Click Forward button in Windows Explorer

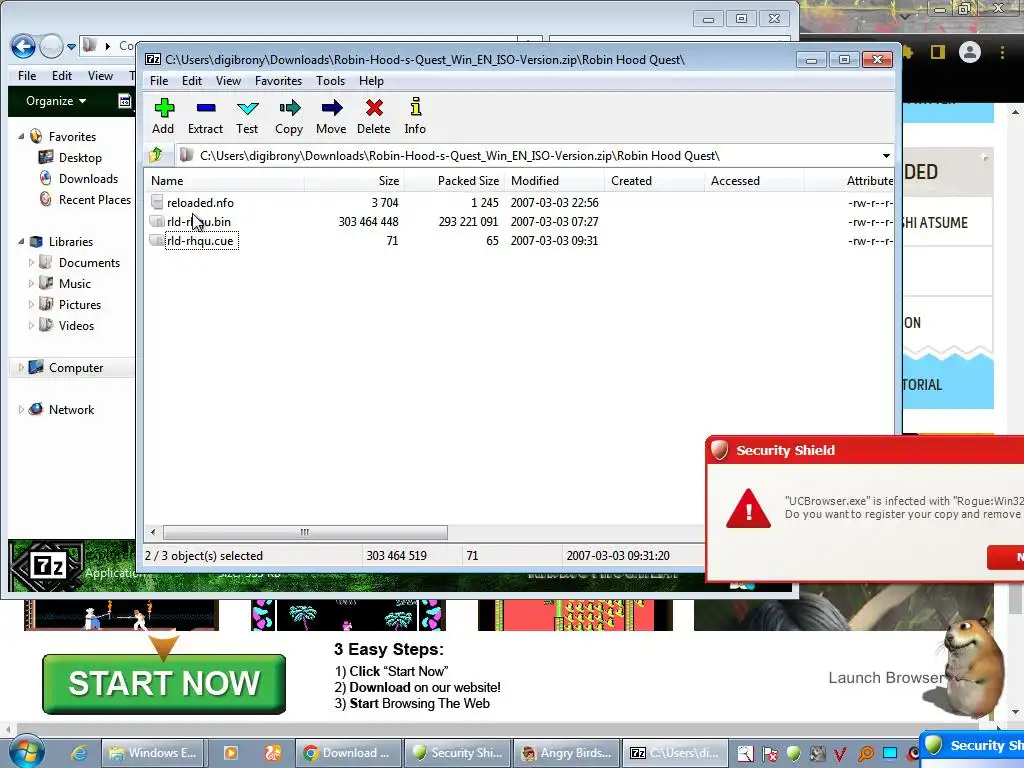[51, 46]
